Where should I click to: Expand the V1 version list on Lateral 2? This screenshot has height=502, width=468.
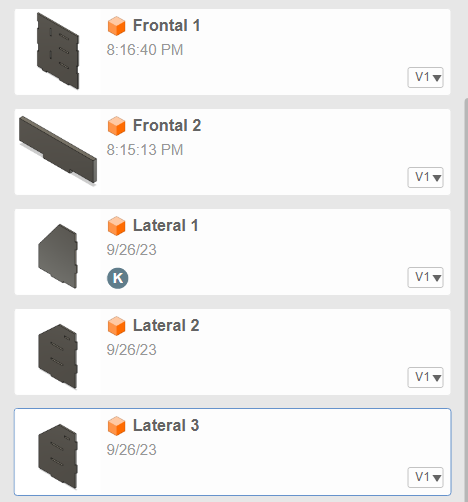(425, 377)
